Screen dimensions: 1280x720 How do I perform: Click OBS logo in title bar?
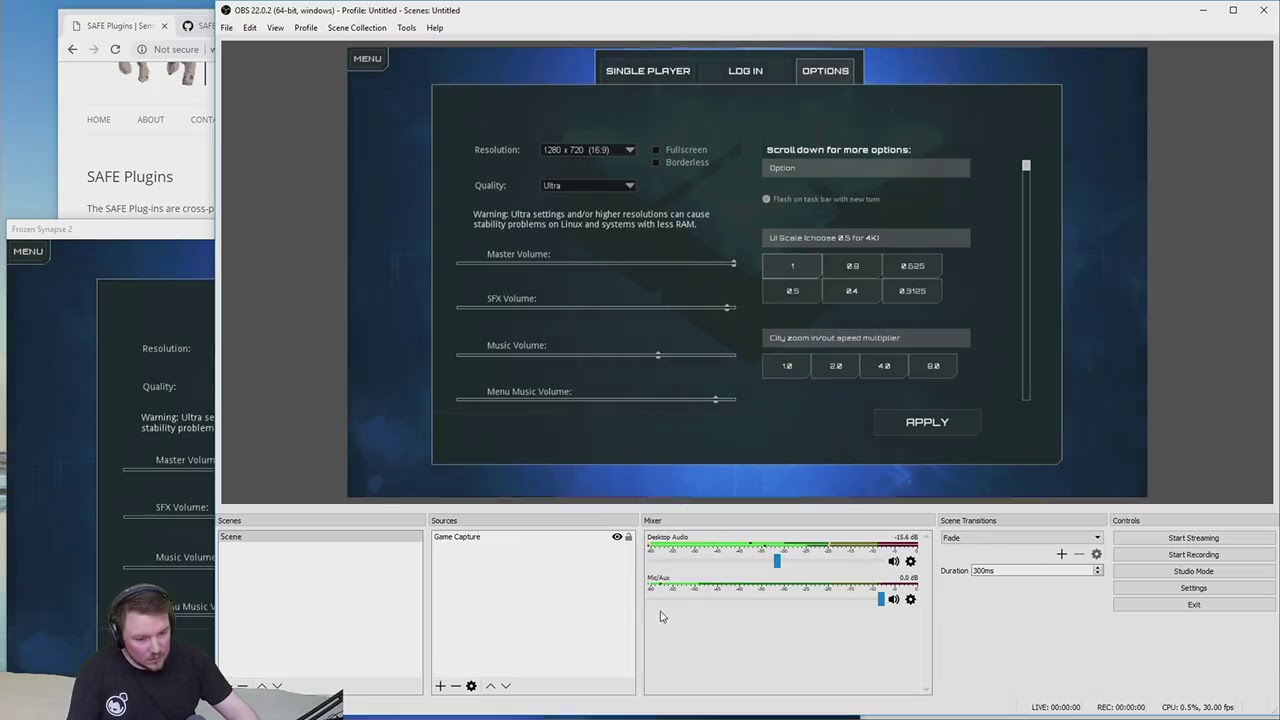pyautogui.click(x=226, y=10)
